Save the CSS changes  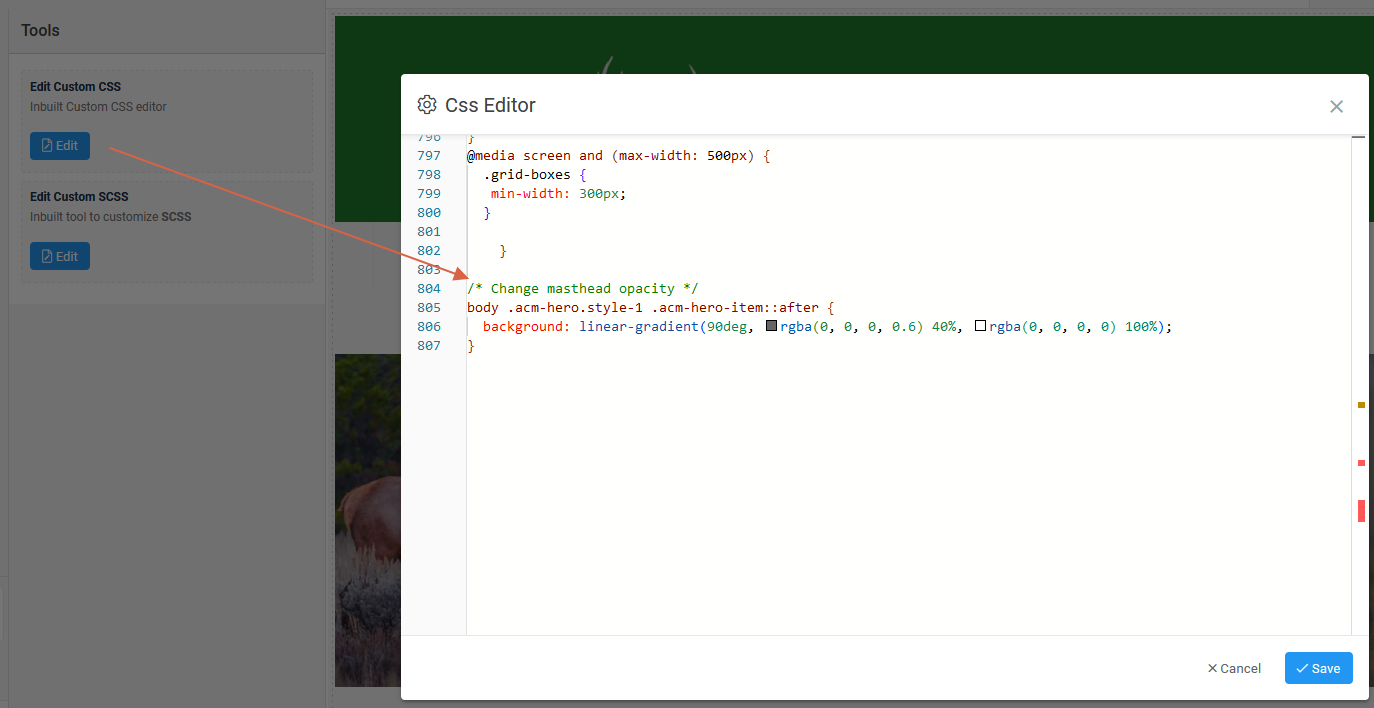pos(1318,668)
